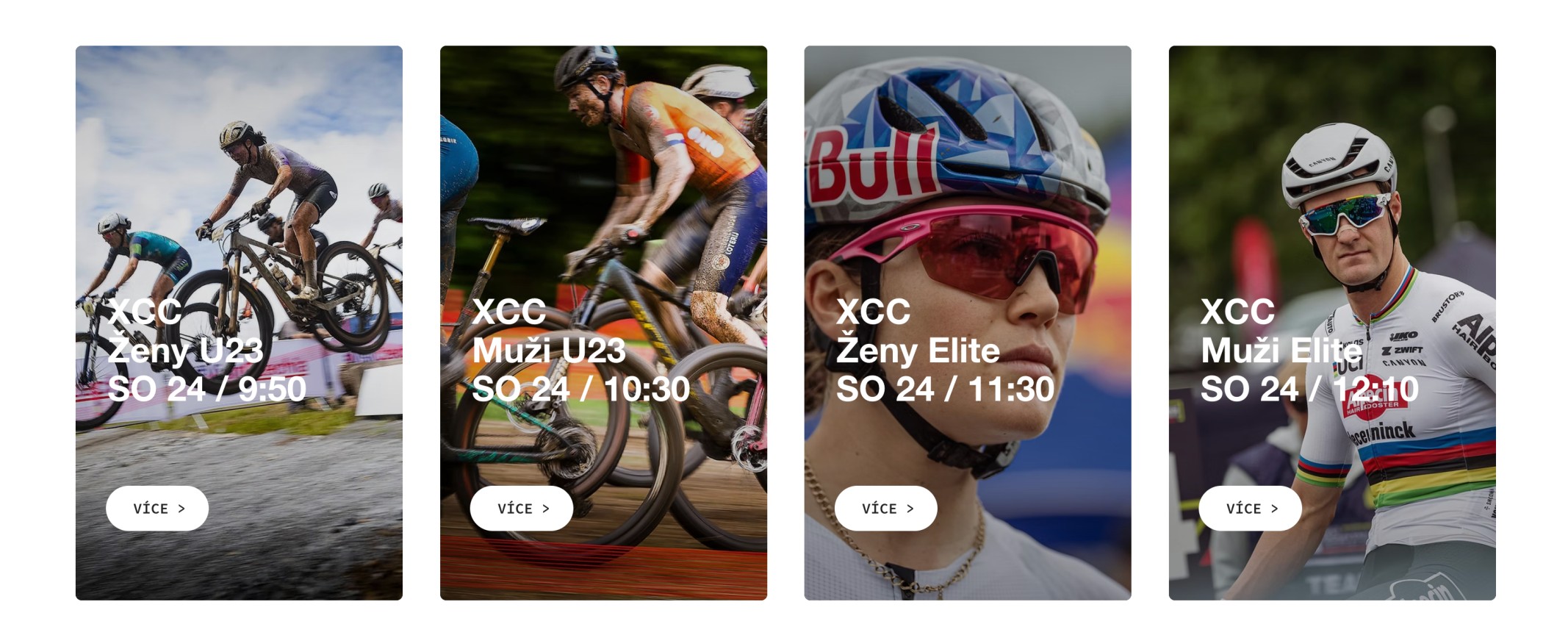Click the chevron arrow in Ženy U23 VÍCE button

pyautogui.click(x=181, y=509)
